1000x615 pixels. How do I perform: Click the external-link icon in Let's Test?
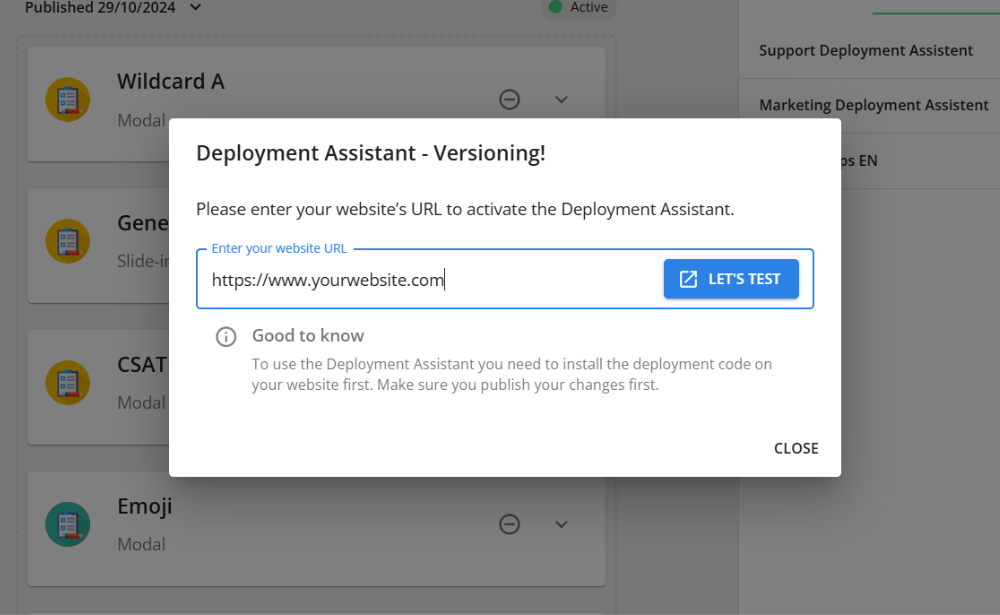[688, 279]
